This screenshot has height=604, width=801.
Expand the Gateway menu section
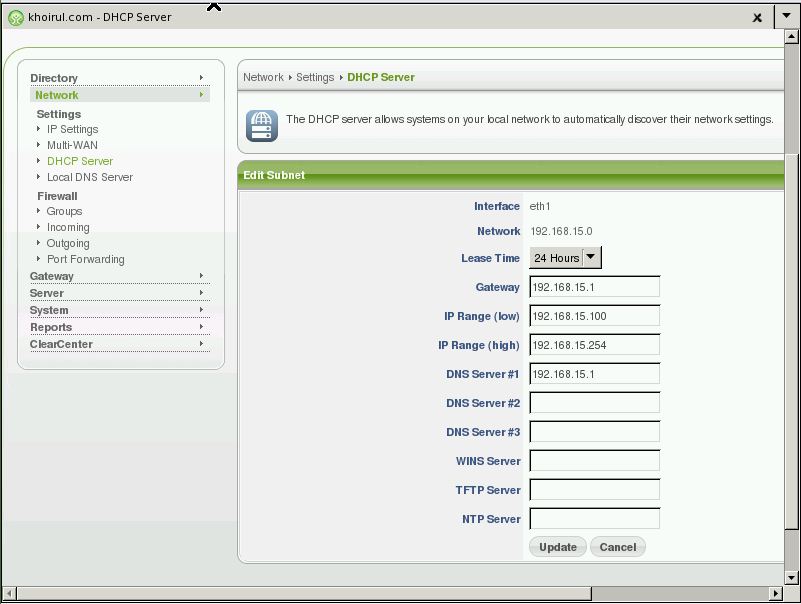[120, 276]
